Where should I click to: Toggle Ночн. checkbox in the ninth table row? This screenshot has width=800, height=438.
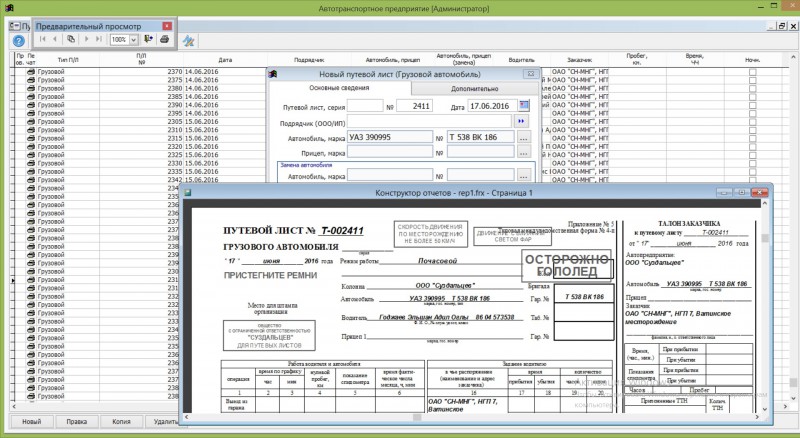point(753,138)
